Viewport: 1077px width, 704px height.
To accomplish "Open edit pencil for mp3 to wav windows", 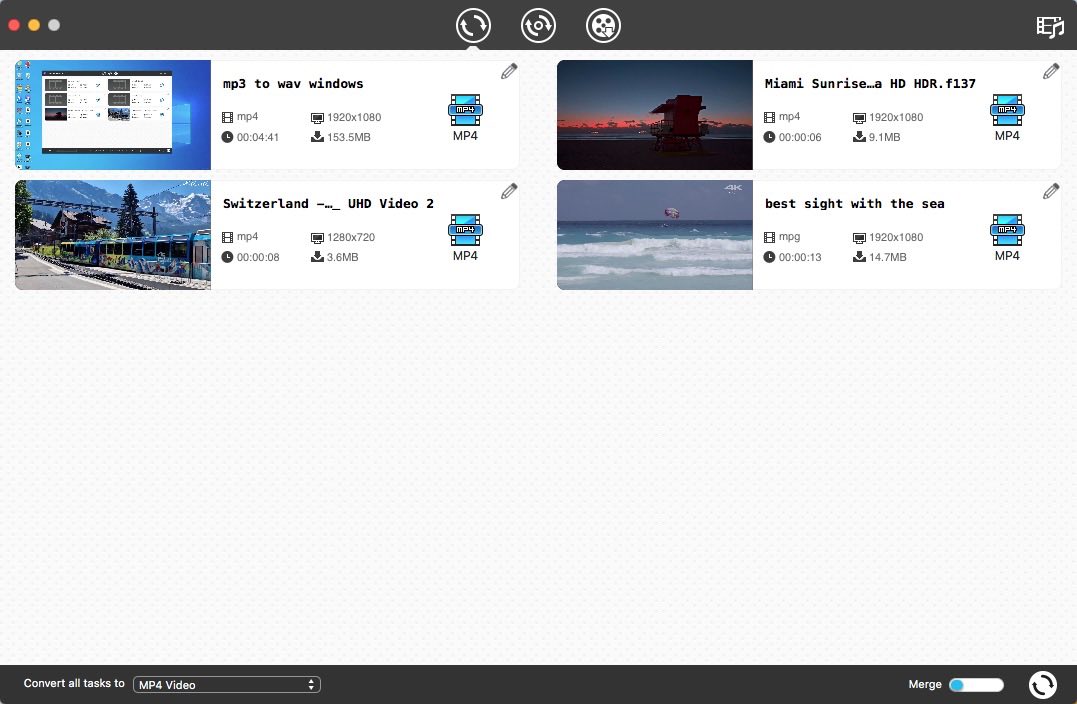I will [509, 70].
